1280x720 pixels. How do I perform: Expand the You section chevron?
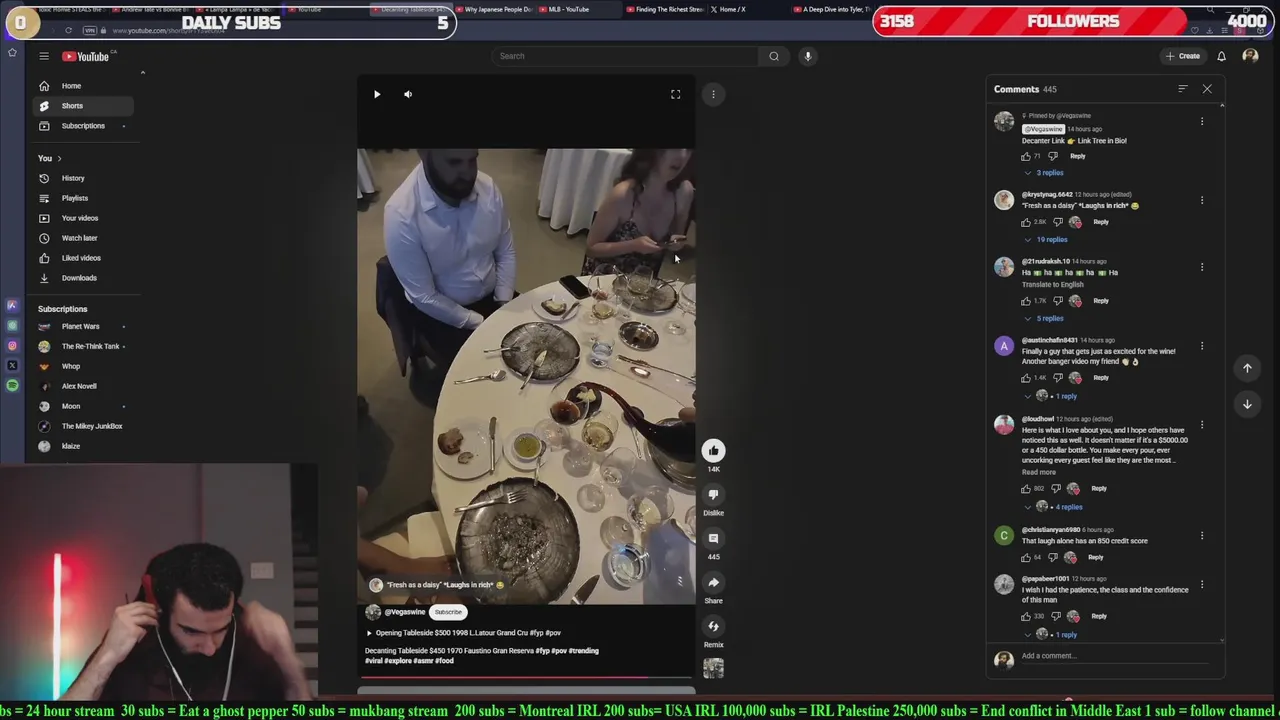pyautogui.click(x=59, y=158)
